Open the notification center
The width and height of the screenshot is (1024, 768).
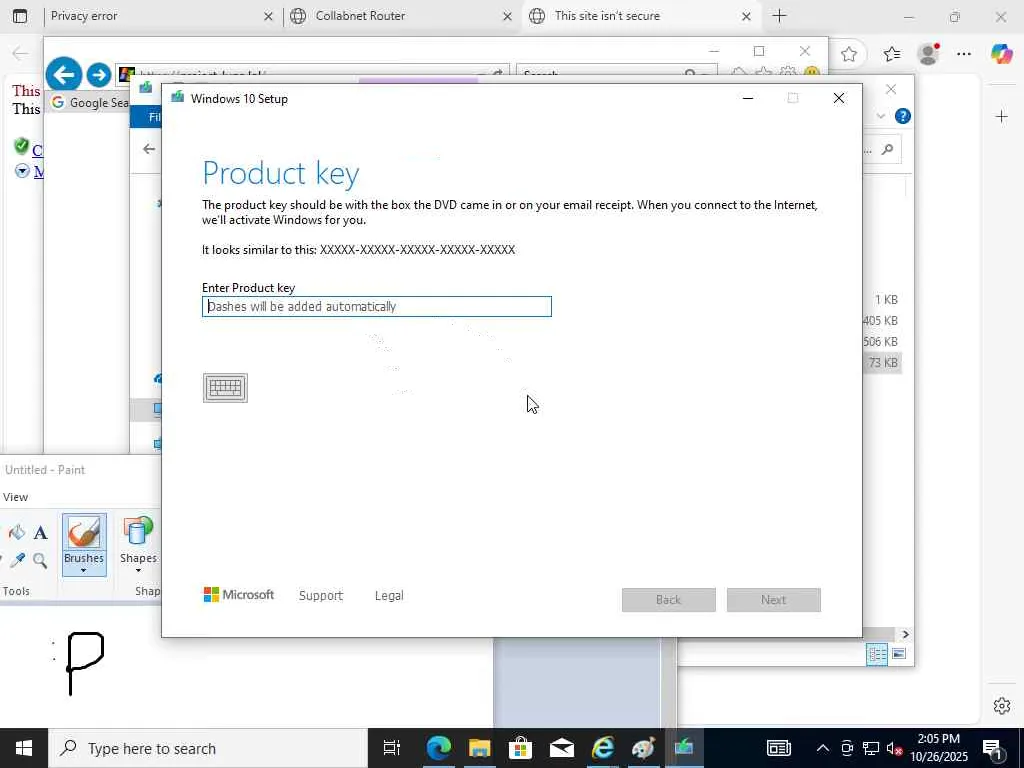(x=993, y=748)
